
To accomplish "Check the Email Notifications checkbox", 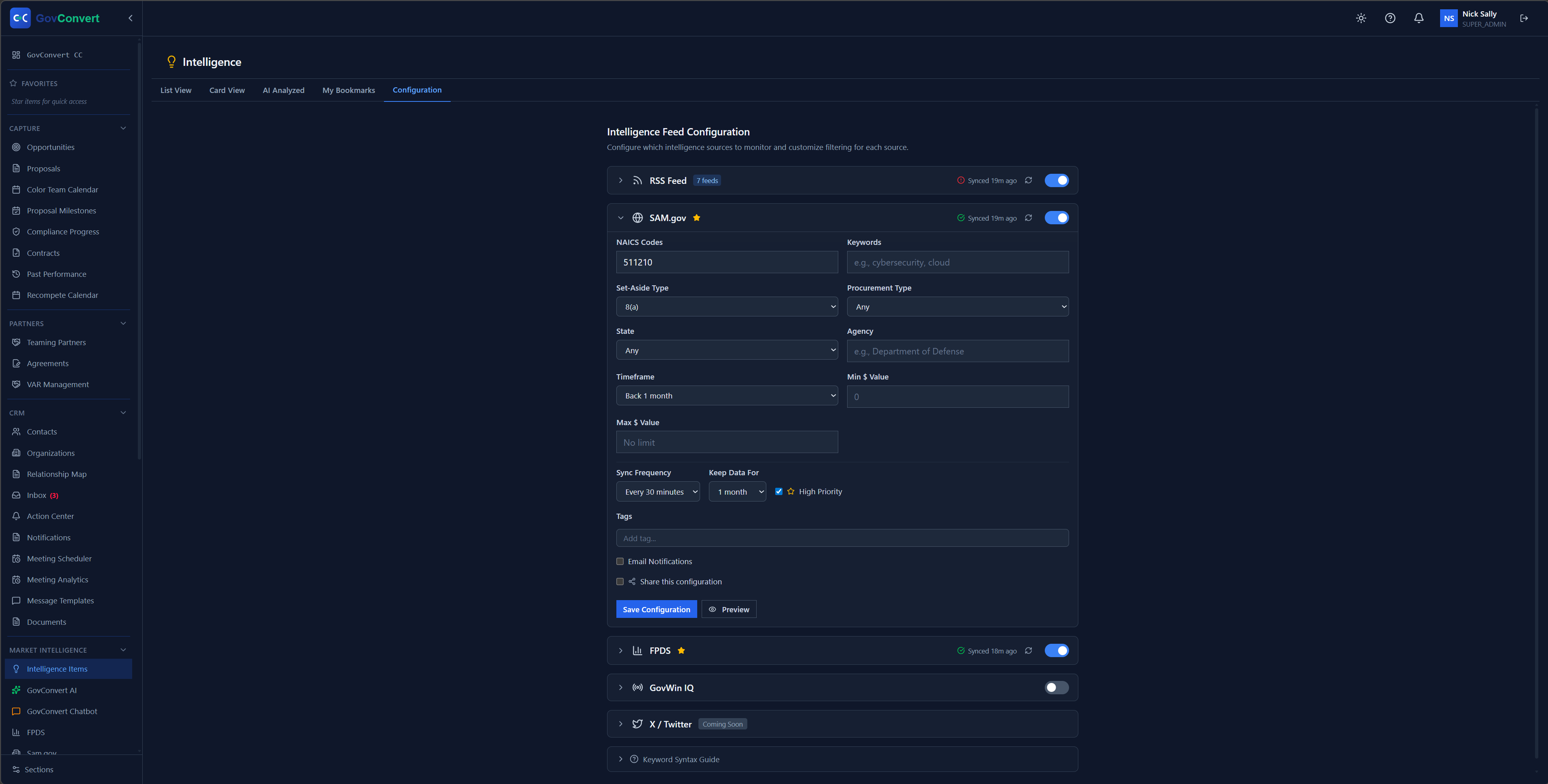I will [620, 561].
